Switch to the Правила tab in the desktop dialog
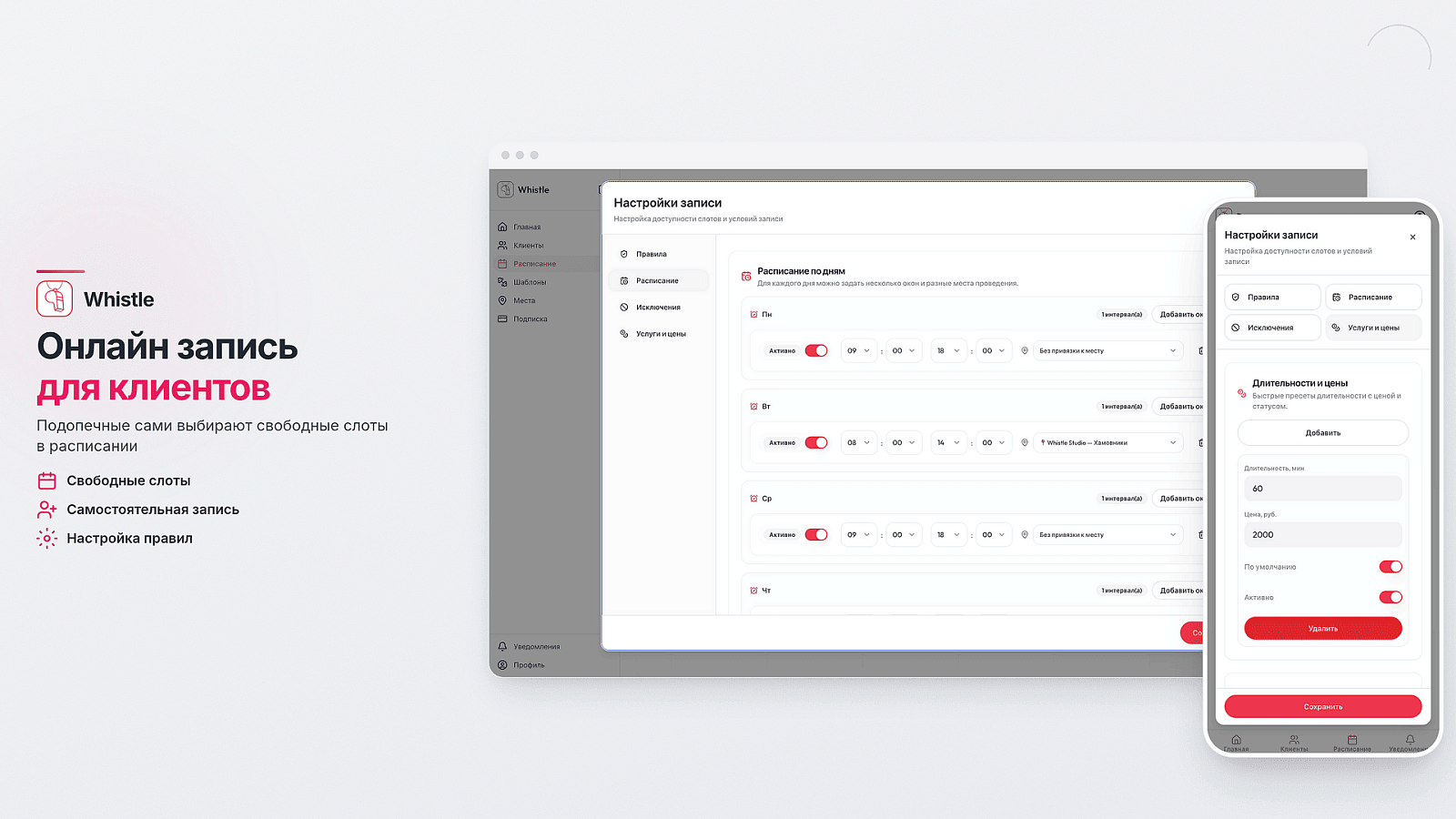The image size is (1456, 819). (659, 254)
